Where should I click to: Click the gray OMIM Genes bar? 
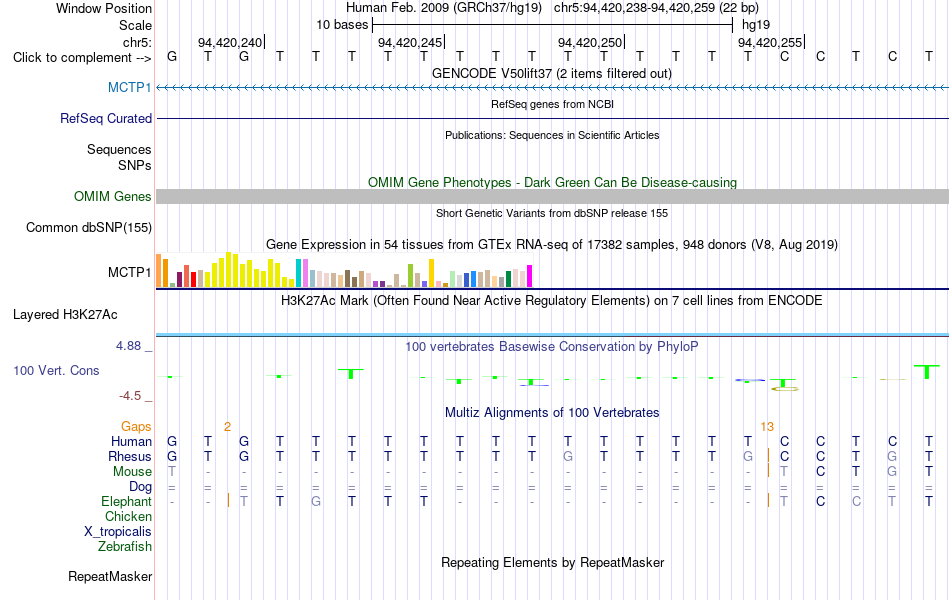(553, 196)
